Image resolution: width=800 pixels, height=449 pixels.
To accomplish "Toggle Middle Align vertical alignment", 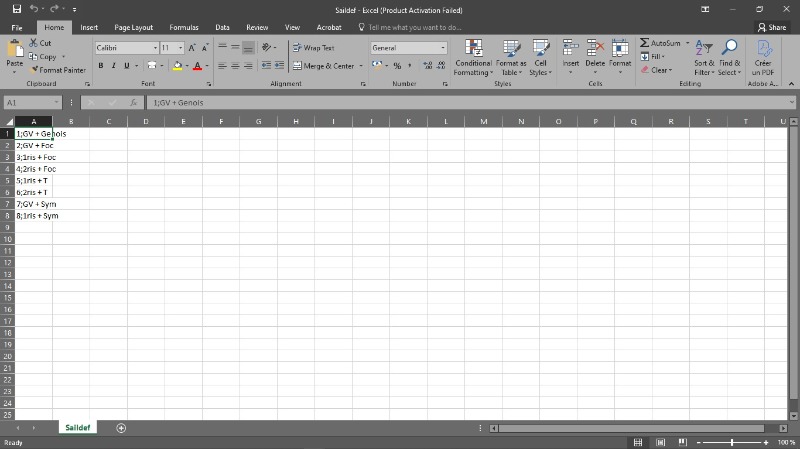I will (235, 47).
